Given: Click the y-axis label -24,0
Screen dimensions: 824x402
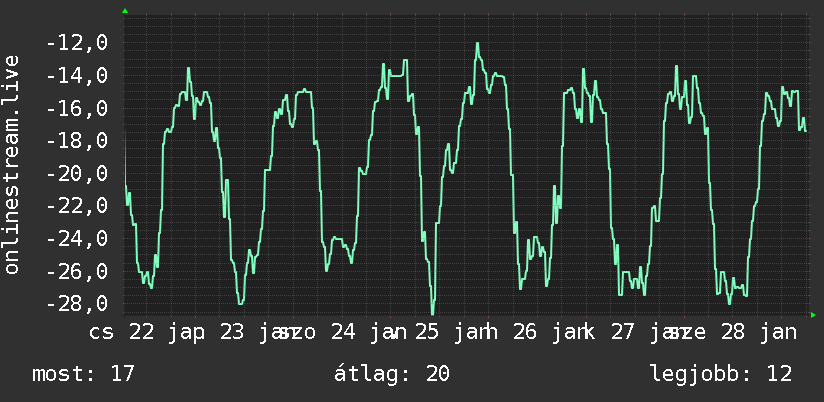Looking at the screenshot, I should 77,239.
